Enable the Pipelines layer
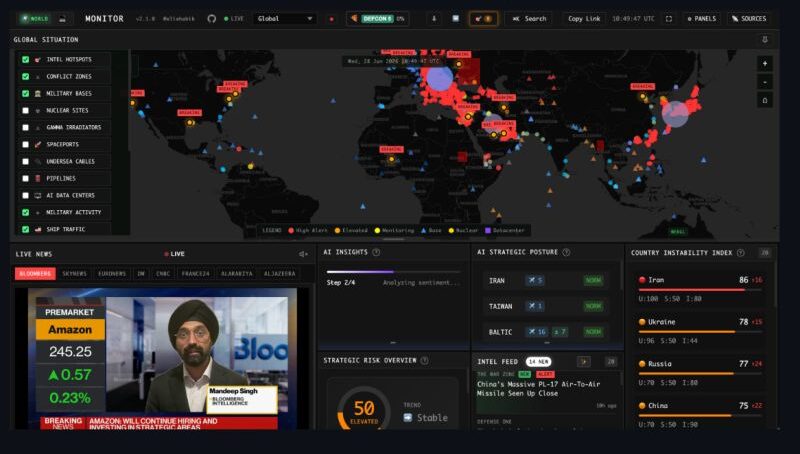 coord(26,179)
